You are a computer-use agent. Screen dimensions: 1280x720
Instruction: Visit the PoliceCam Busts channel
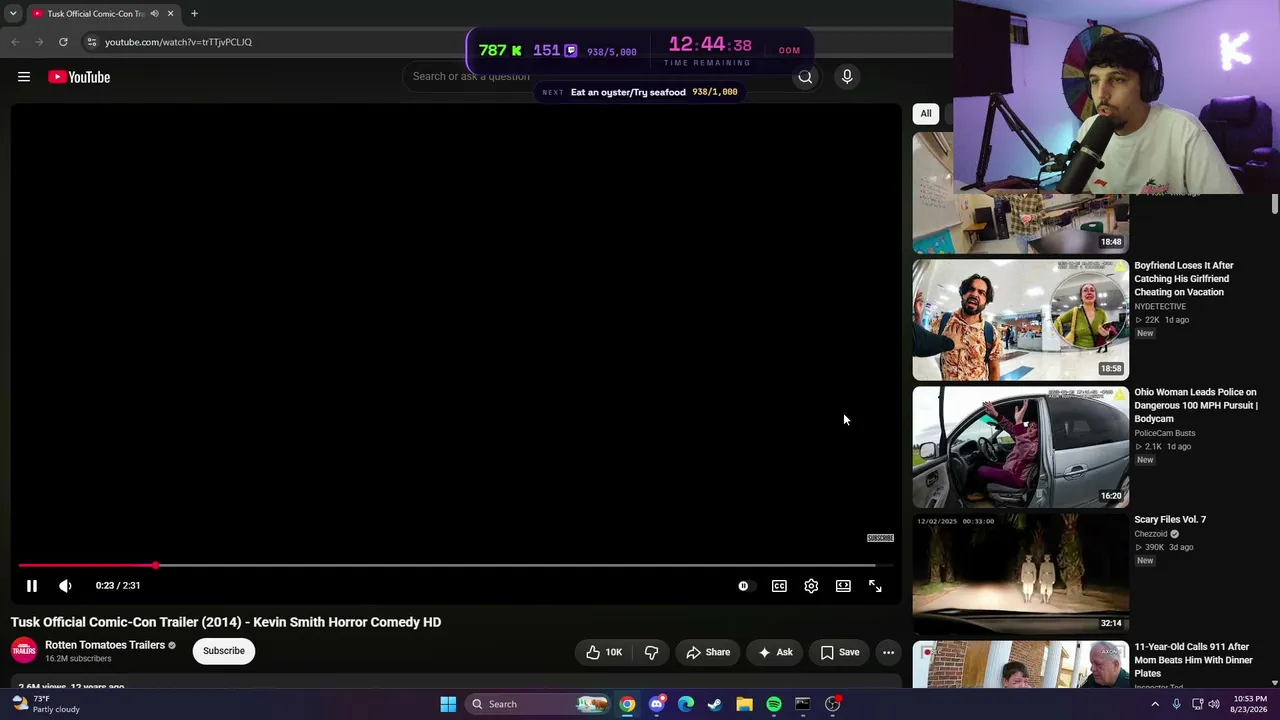point(1165,433)
